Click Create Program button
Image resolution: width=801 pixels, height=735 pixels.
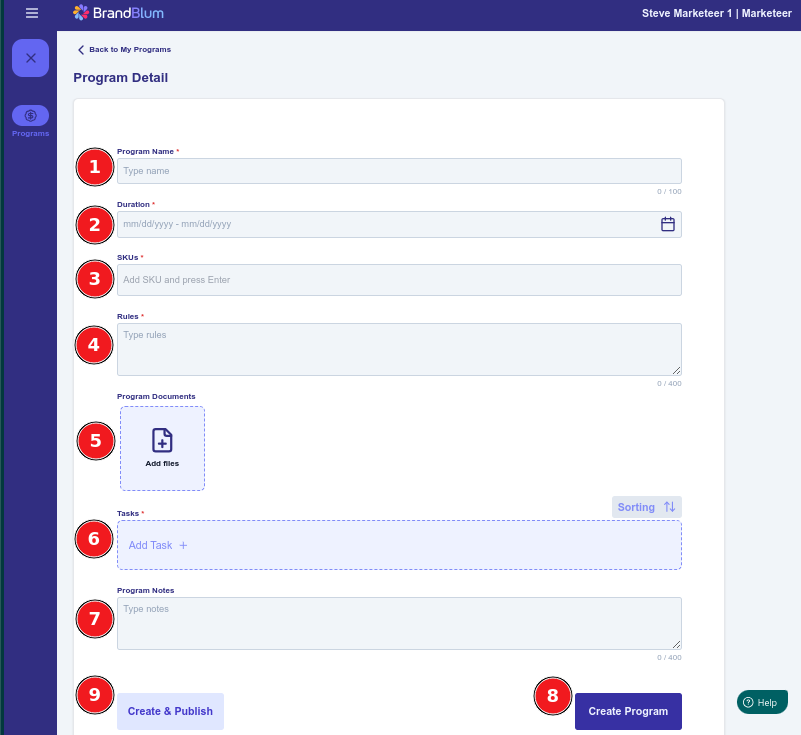click(628, 712)
